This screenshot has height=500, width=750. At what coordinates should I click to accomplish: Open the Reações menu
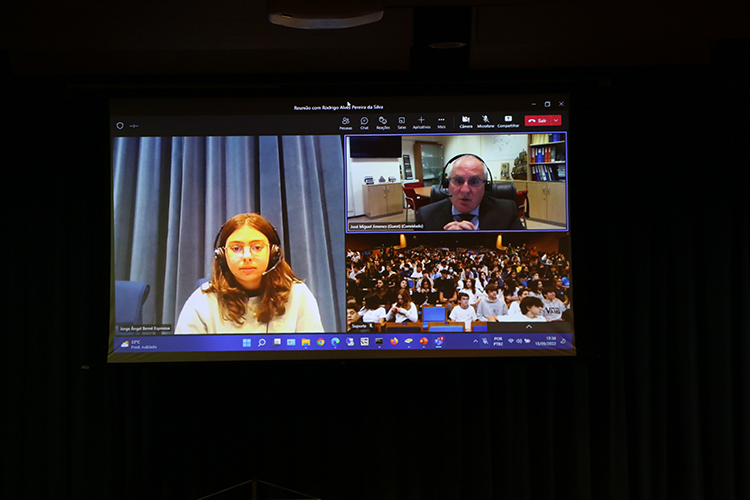[x=383, y=123]
